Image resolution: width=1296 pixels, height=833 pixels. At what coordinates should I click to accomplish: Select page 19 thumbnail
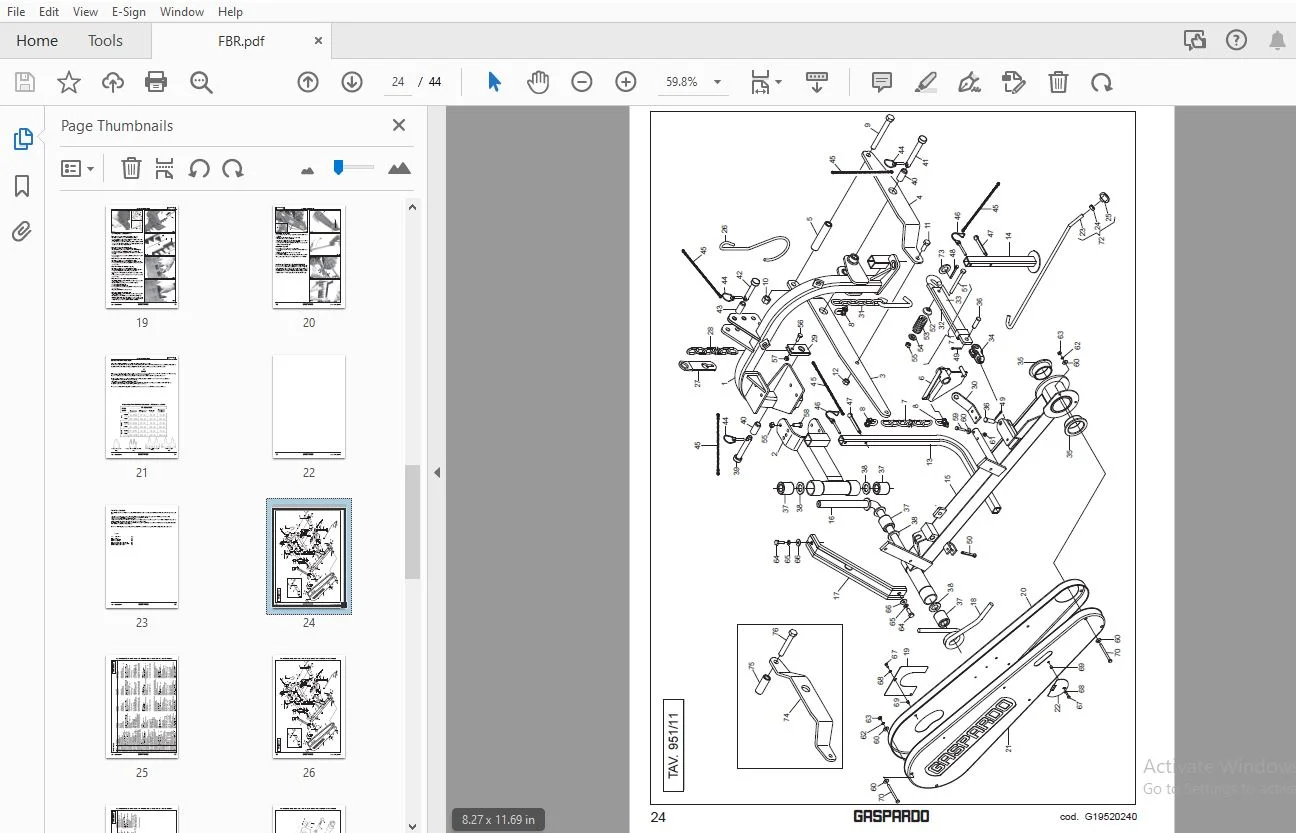point(142,257)
